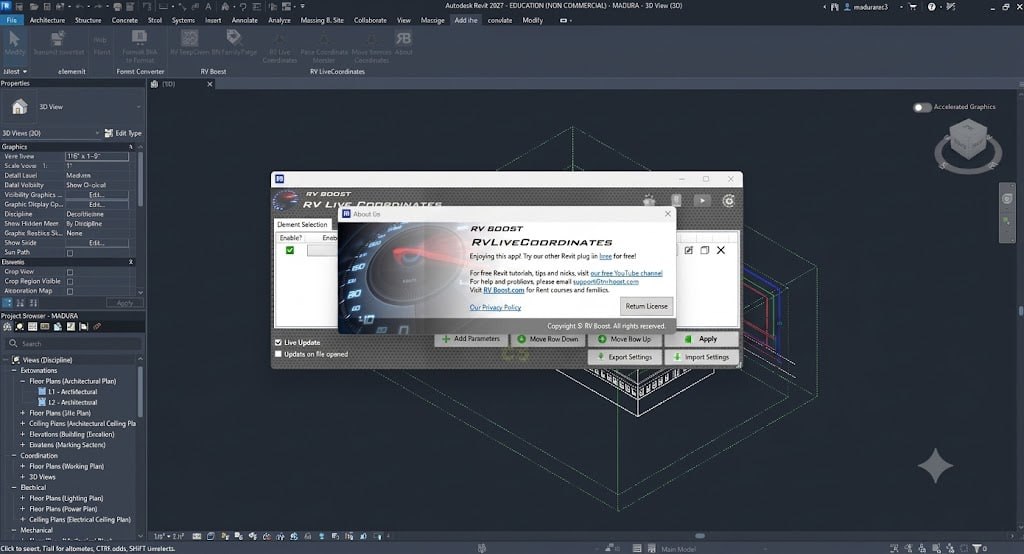Image resolution: width=1024 pixels, height=554 pixels.
Task: Click the Undo arrow in quick access toolbar
Action: tap(80, 6)
